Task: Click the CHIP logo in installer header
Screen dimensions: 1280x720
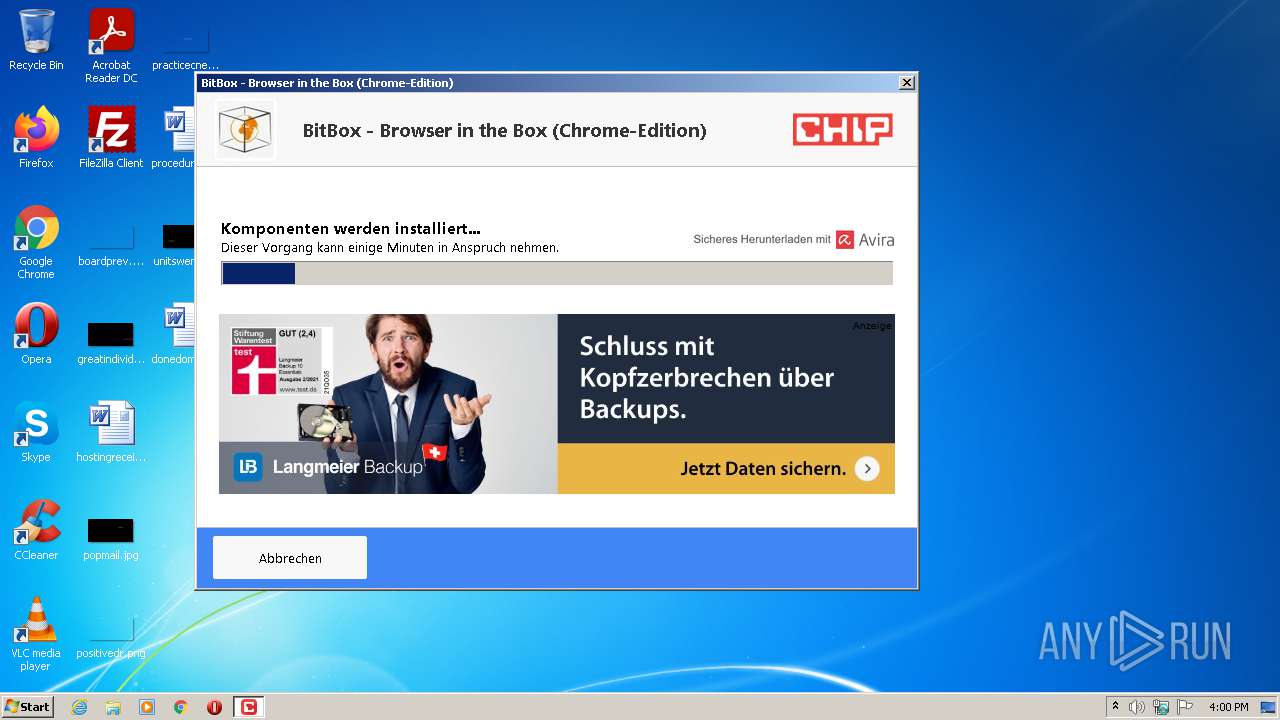Action: [843, 130]
